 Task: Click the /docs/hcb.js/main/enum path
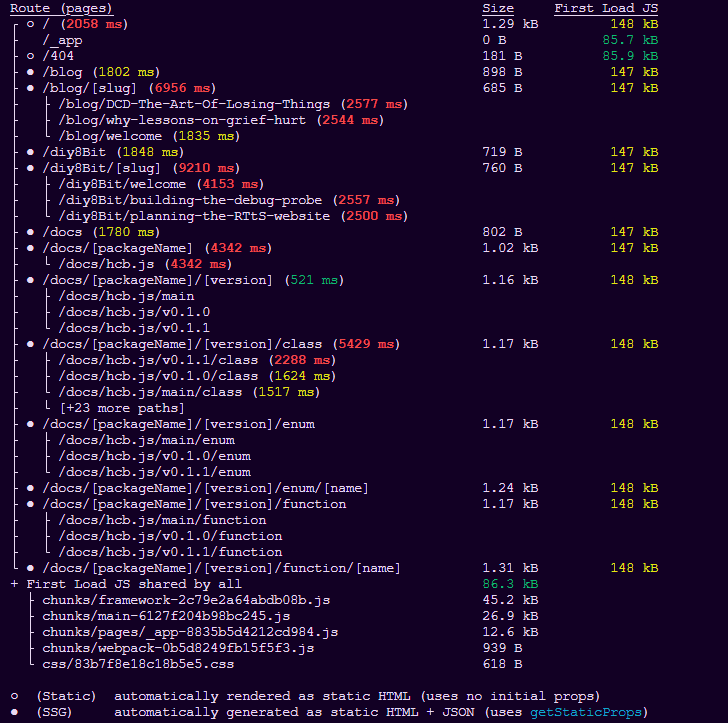(x=147, y=440)
